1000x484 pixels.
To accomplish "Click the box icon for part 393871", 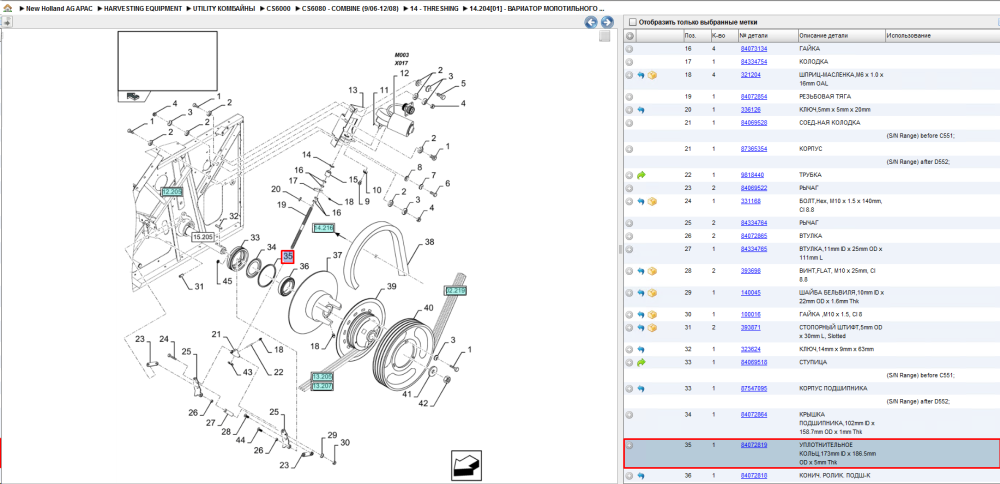I will 652,328.
